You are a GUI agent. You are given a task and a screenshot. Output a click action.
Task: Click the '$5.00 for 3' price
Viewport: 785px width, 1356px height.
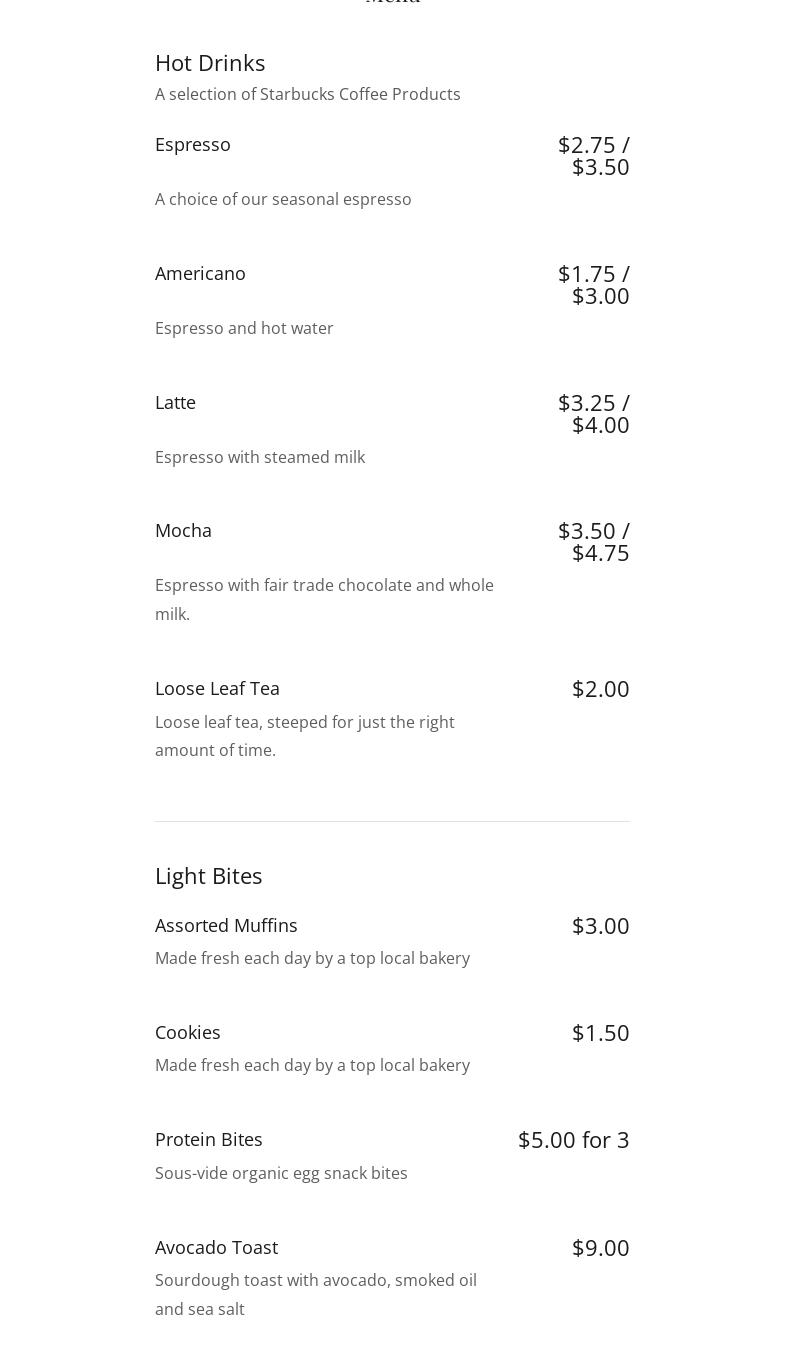(x=573, y=1140)
